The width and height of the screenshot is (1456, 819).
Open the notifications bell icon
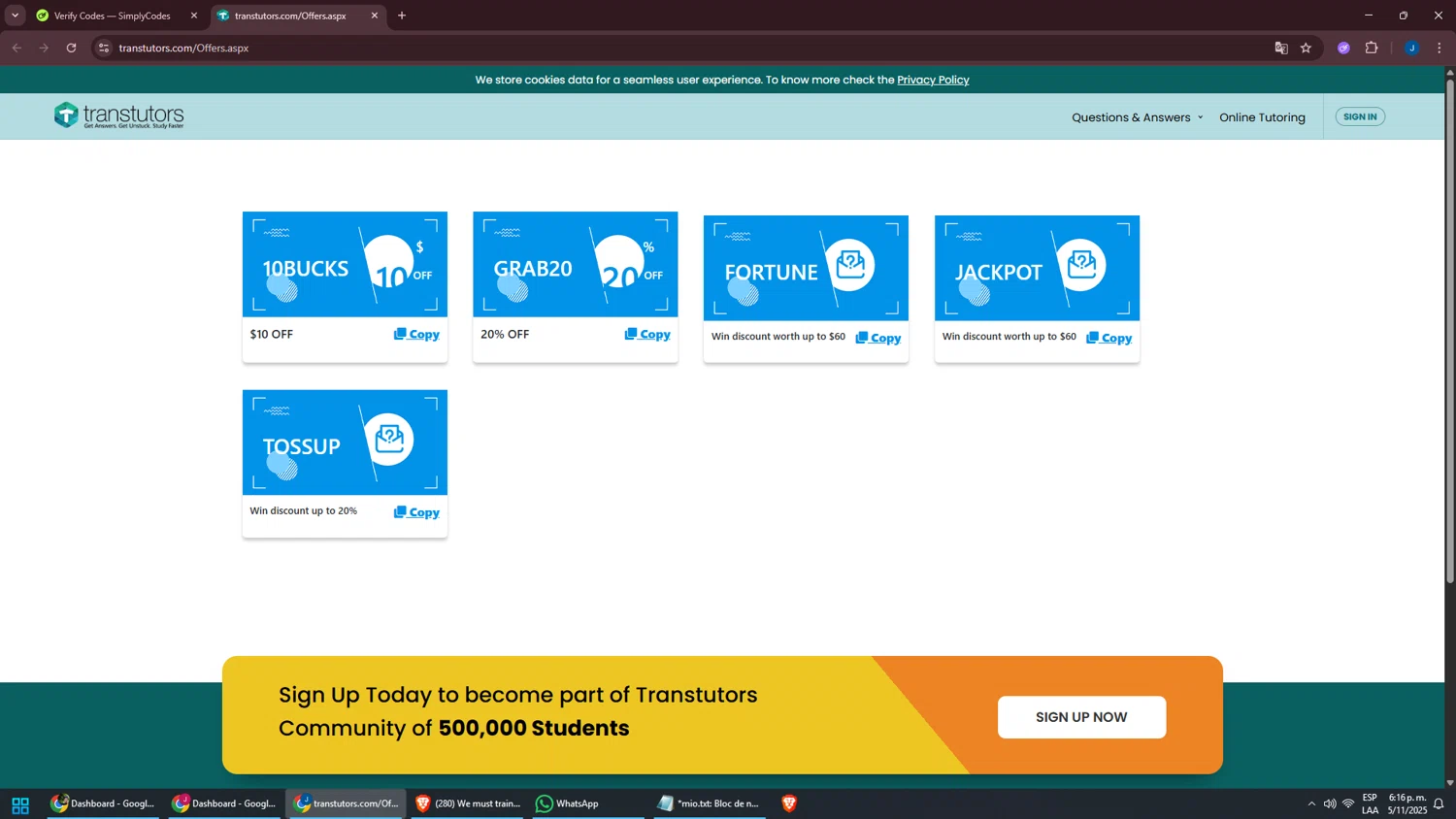(1439, 803)
